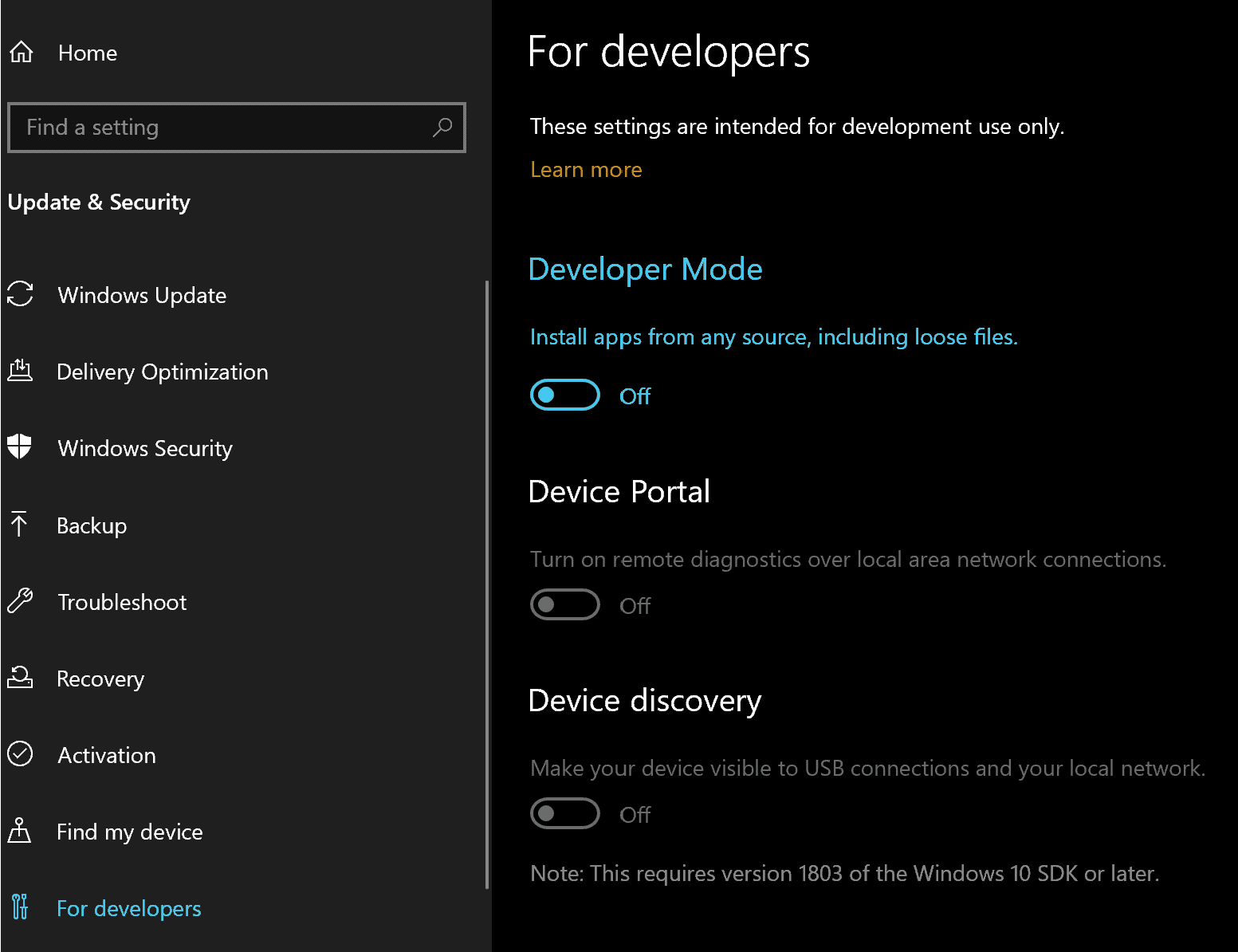Click the Home house icon

click(22, 53)
